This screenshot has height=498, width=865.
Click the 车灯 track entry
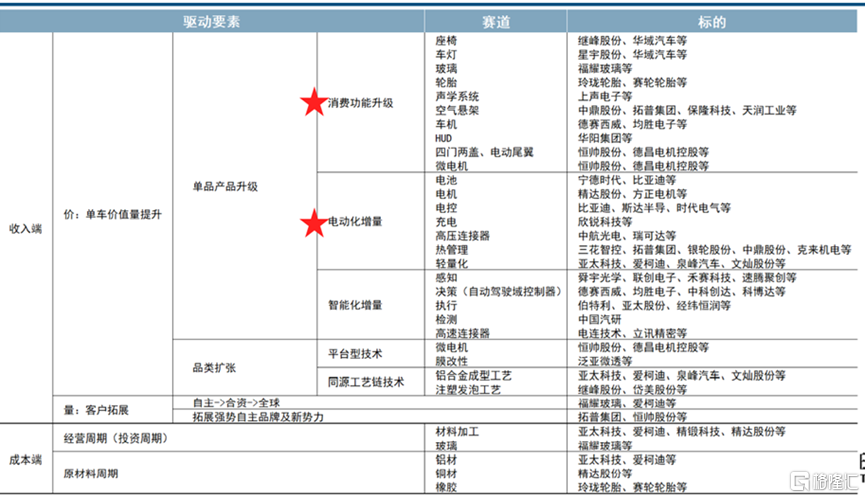pyautogui.click(x=446, y=55)
